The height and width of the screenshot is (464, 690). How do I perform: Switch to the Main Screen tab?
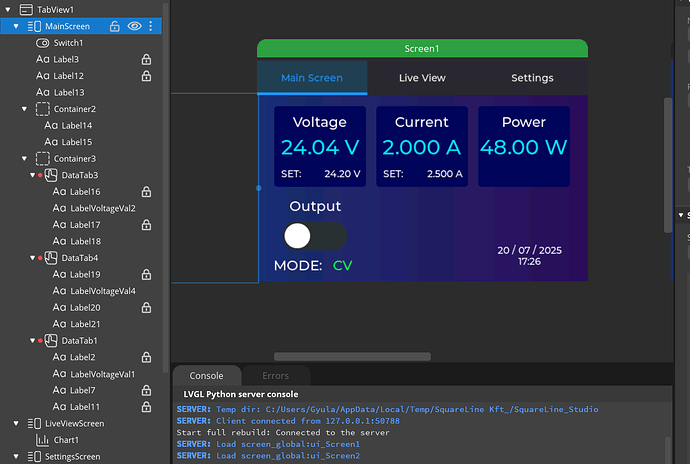312,78
